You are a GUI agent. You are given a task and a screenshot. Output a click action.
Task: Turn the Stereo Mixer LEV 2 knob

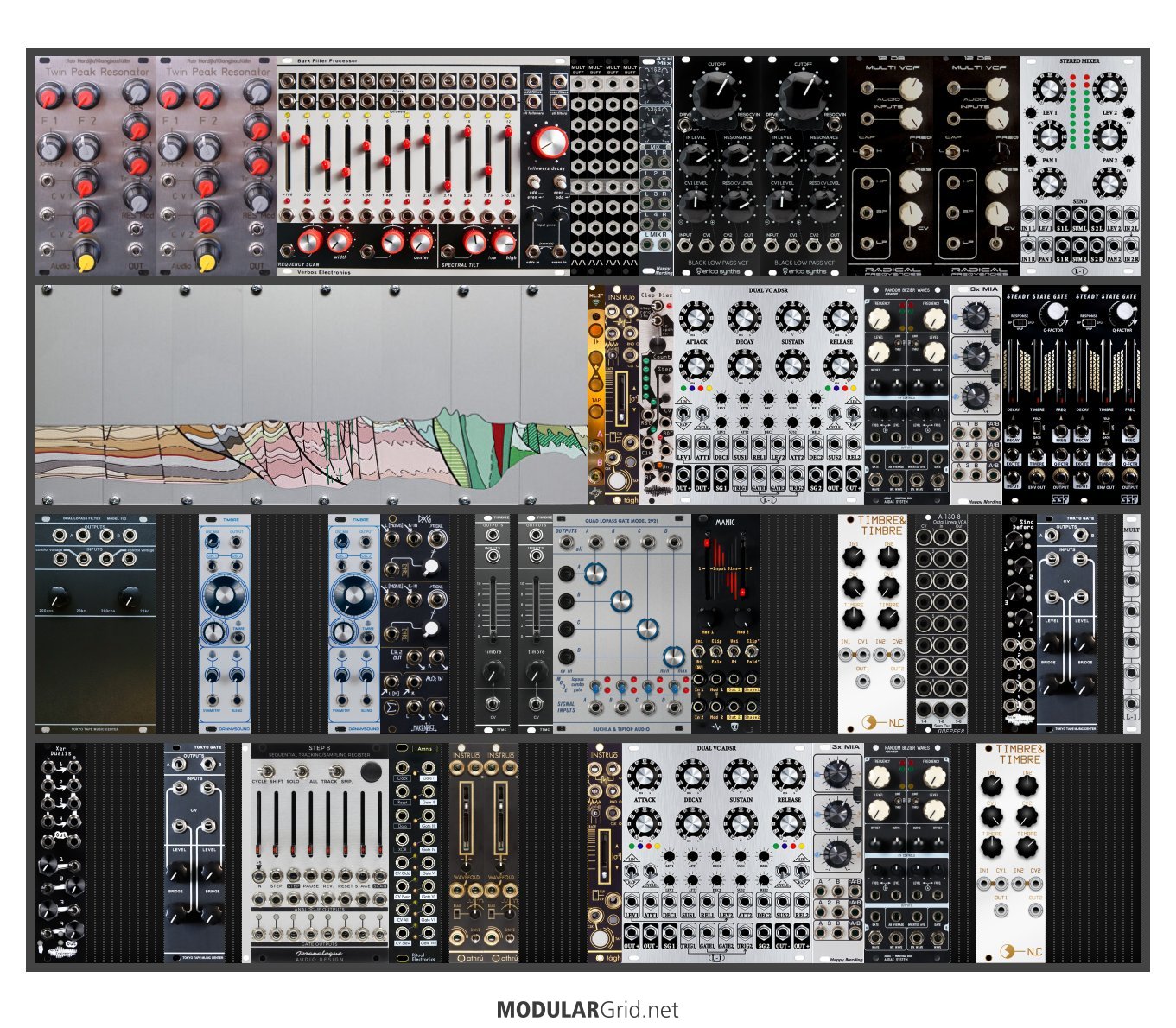1109,90
